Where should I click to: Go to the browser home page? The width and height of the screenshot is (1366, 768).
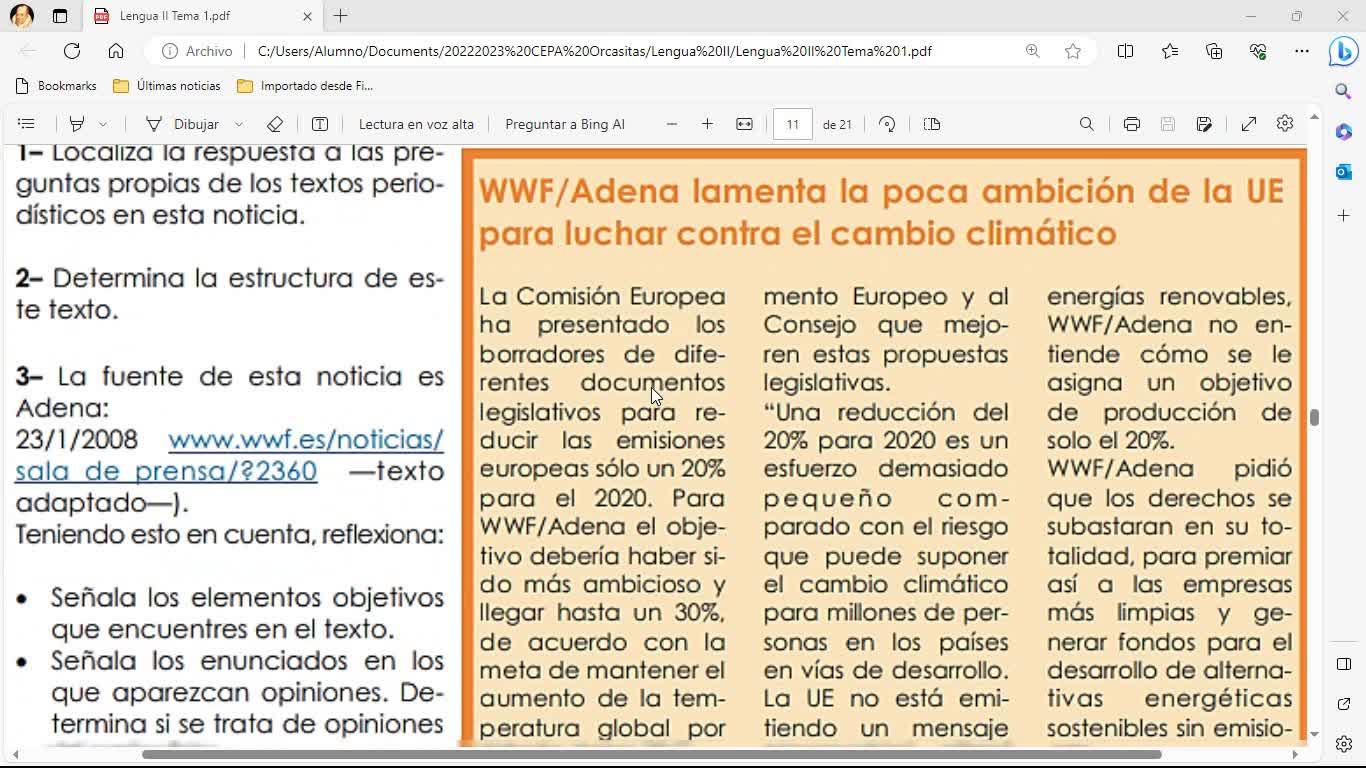tap(116, 51)
